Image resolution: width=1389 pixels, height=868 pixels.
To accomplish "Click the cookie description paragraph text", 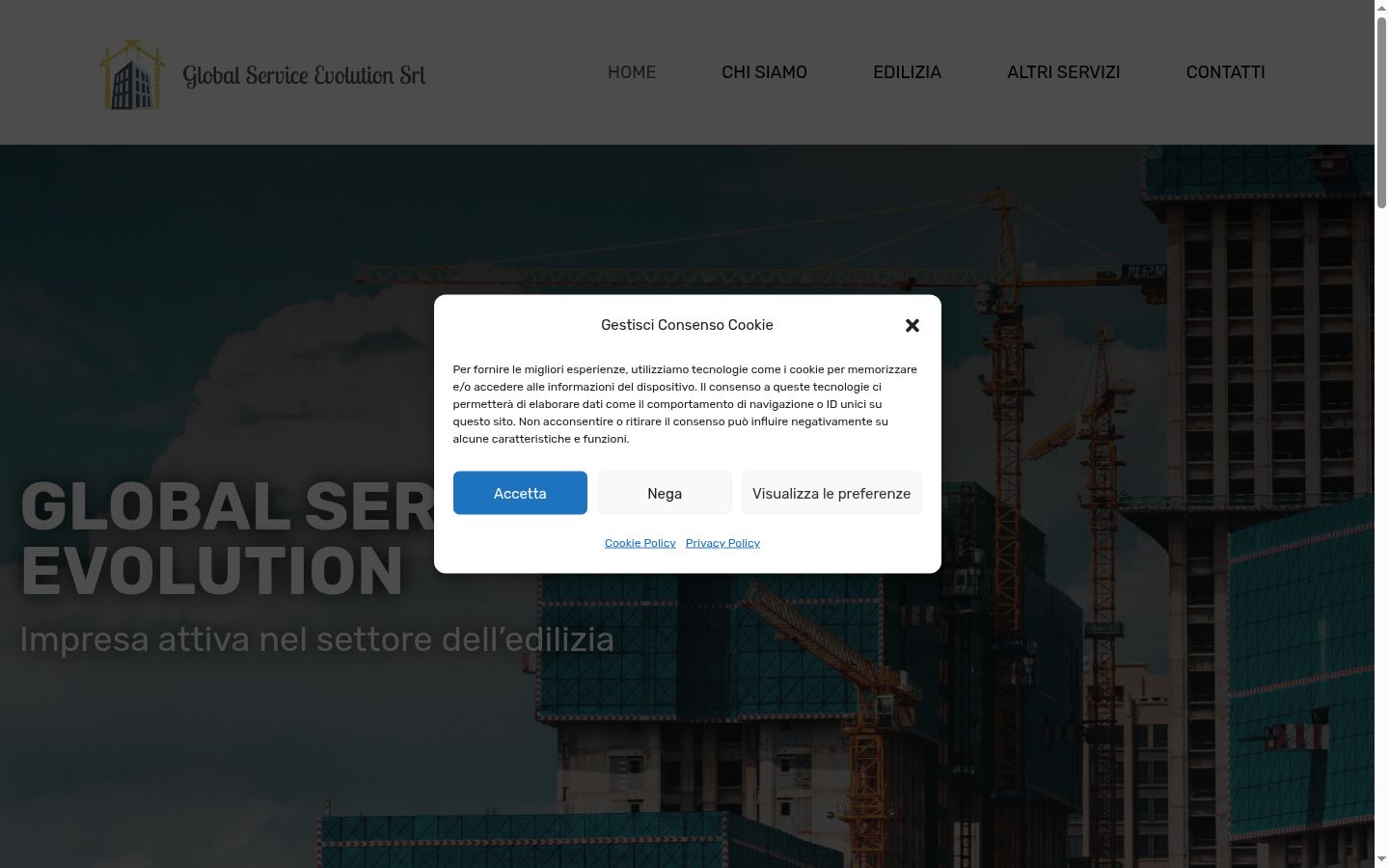I will click(685, 404).
